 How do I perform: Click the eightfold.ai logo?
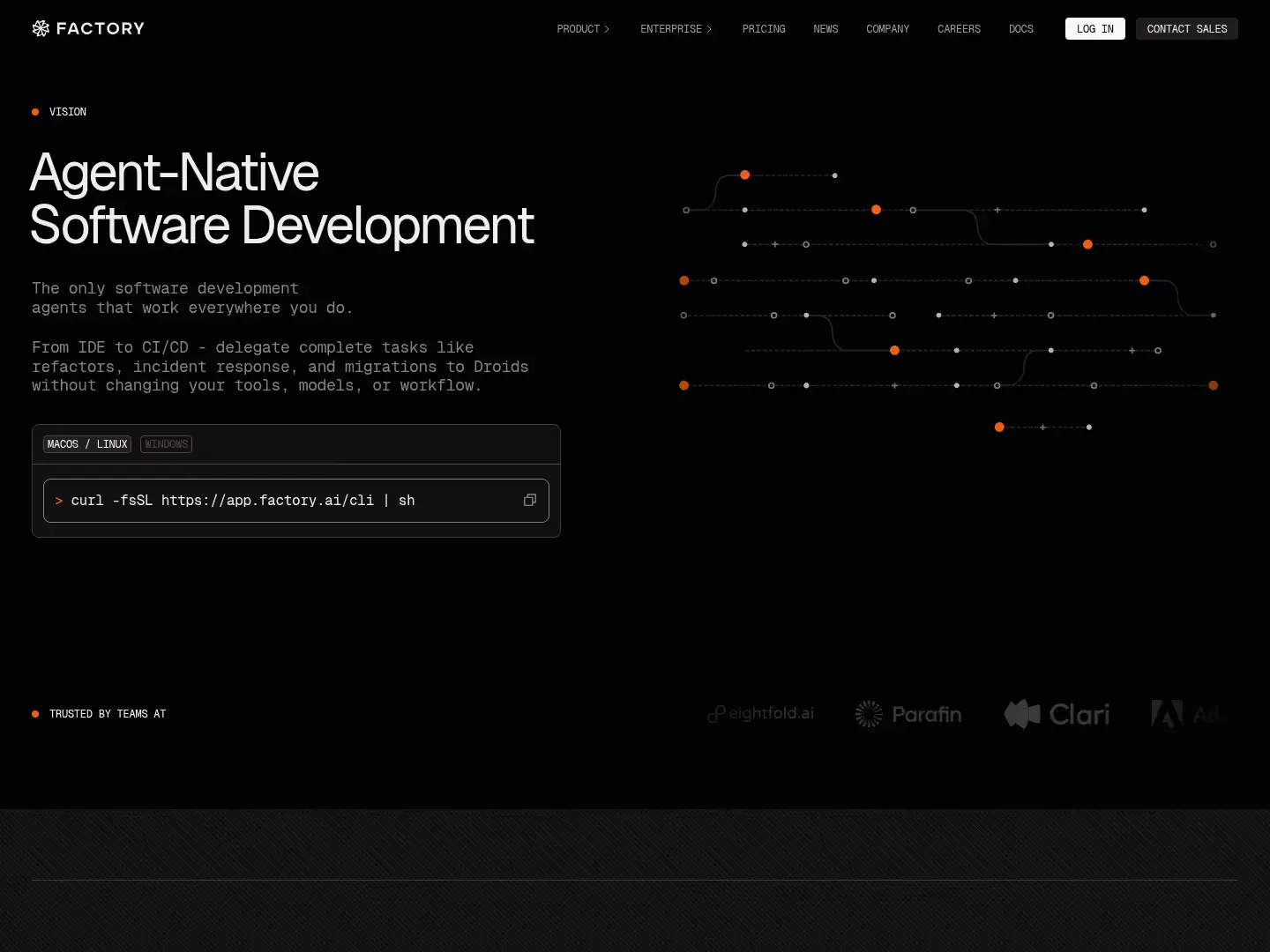(x=761, y=713)
